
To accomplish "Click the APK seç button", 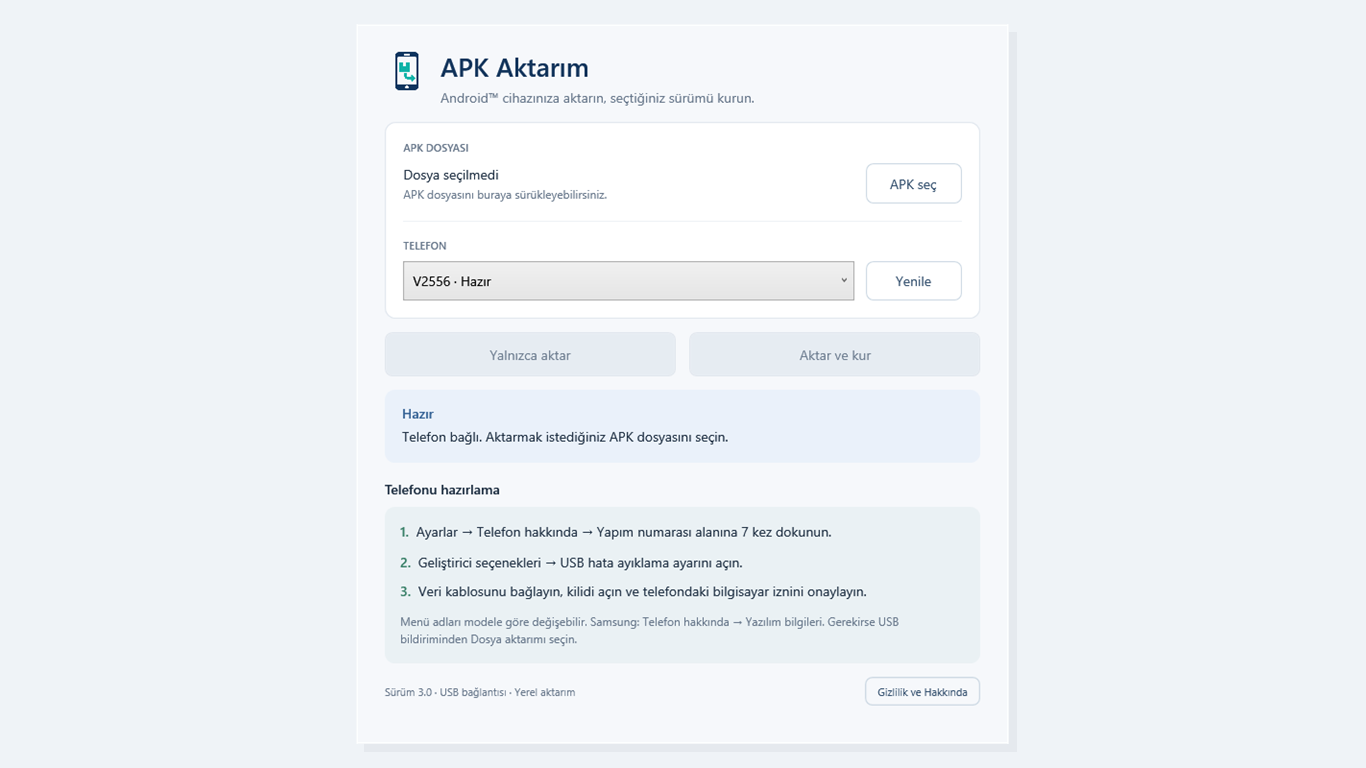I will 913,184.
